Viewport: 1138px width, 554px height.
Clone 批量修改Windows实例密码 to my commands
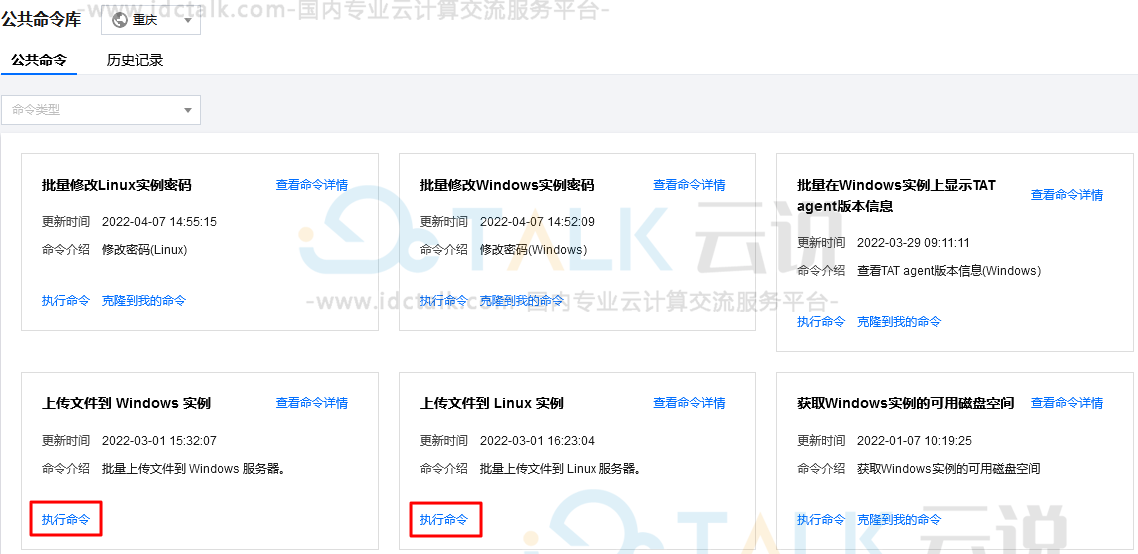pyautogui.click(x=522, y=301)
